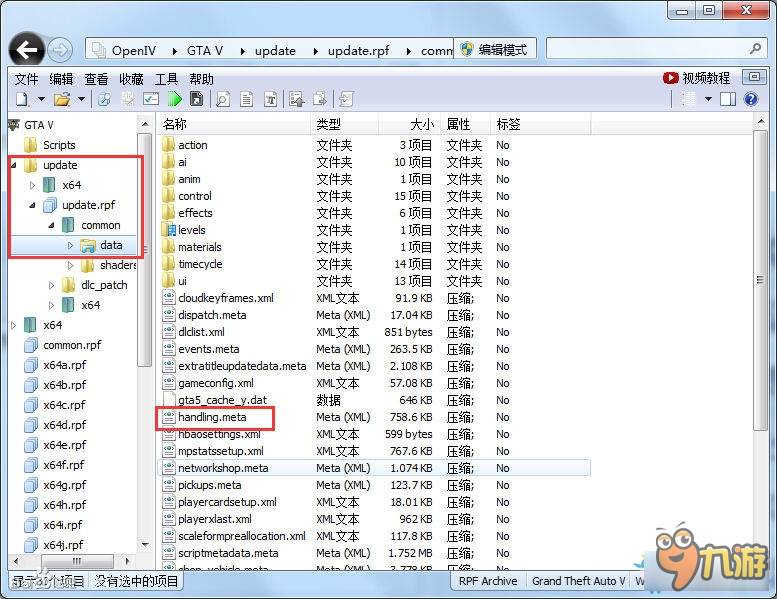Click the window mode toggle beside 视频教程
Viewport: 777px width, 599px height.
754,77
